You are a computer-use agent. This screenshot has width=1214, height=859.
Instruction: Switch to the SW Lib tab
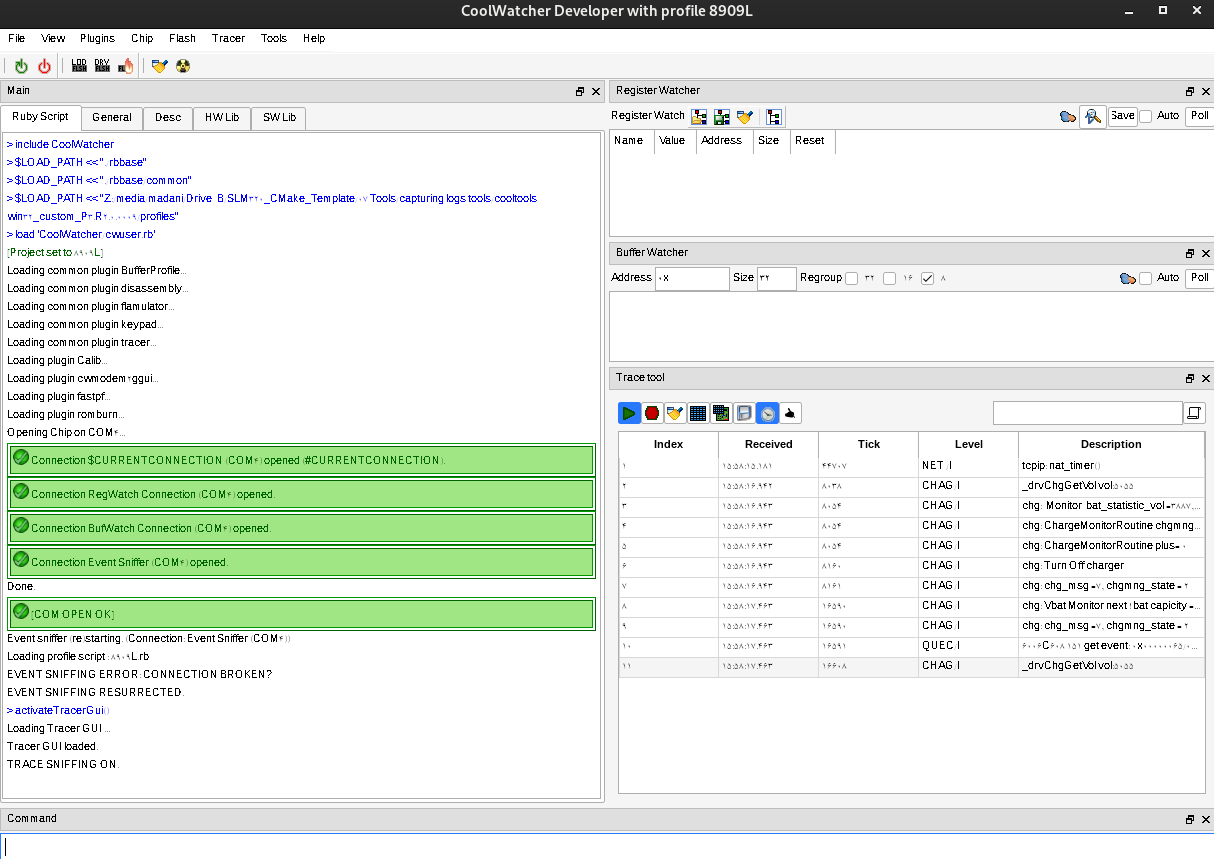point(279,118)
